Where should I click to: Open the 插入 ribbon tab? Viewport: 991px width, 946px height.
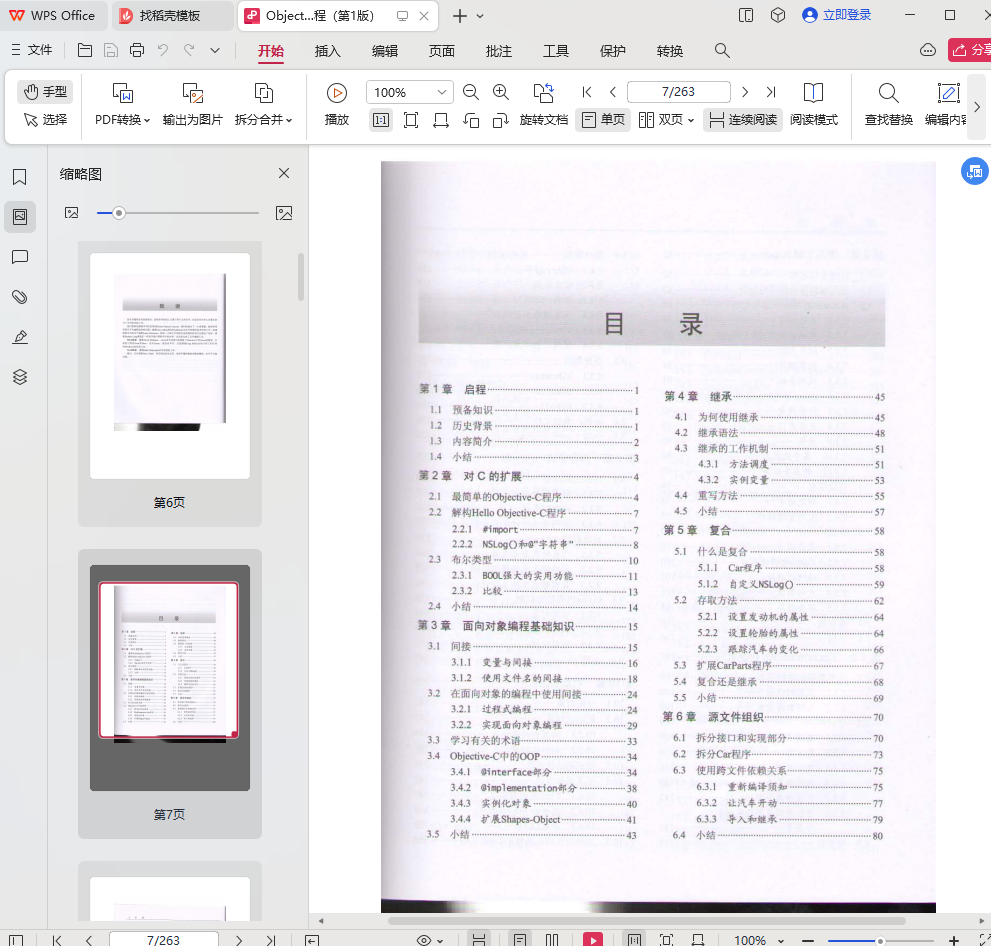point(327,51)
